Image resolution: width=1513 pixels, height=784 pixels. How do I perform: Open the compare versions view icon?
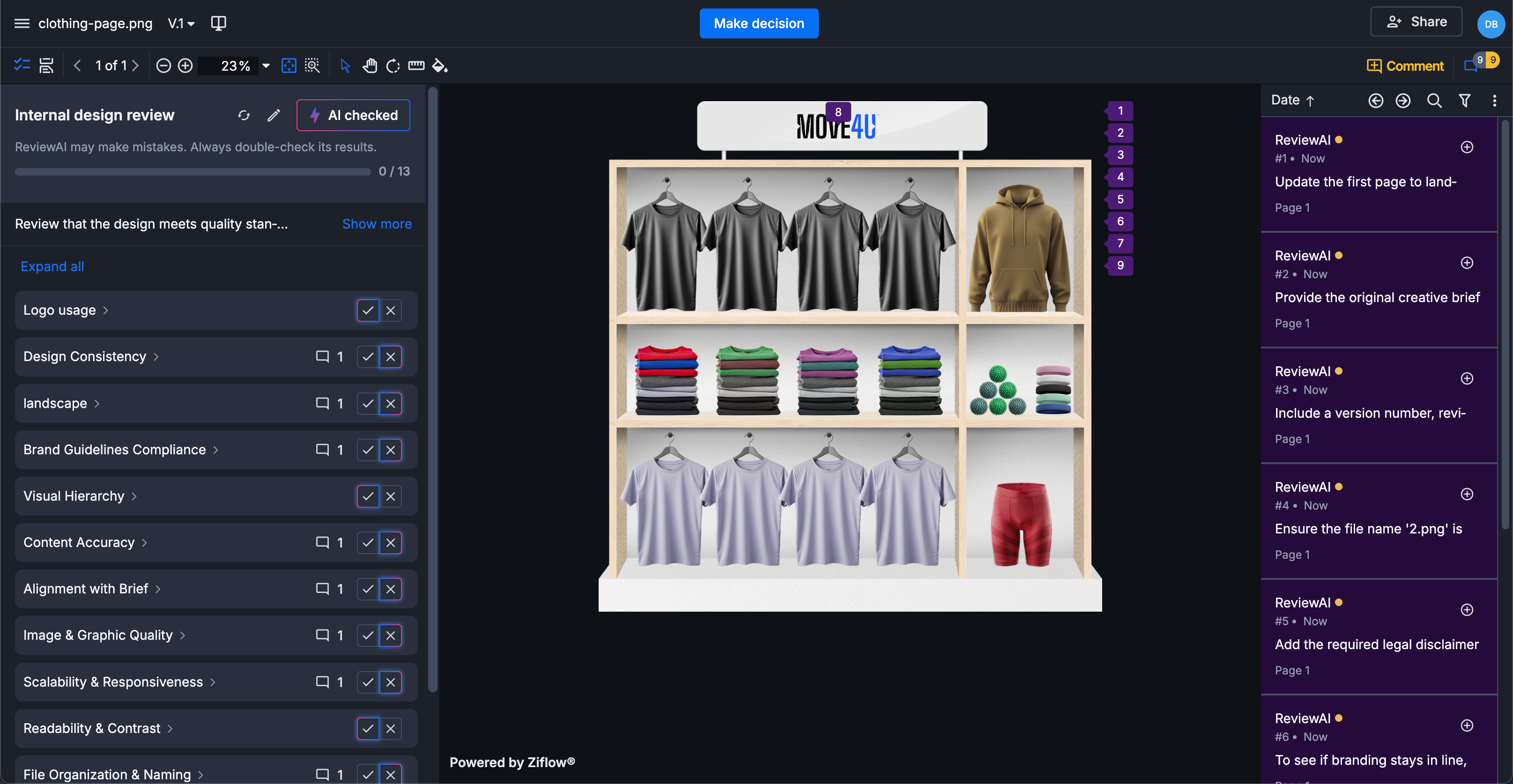pyautogui.click(x=218, y=23)
